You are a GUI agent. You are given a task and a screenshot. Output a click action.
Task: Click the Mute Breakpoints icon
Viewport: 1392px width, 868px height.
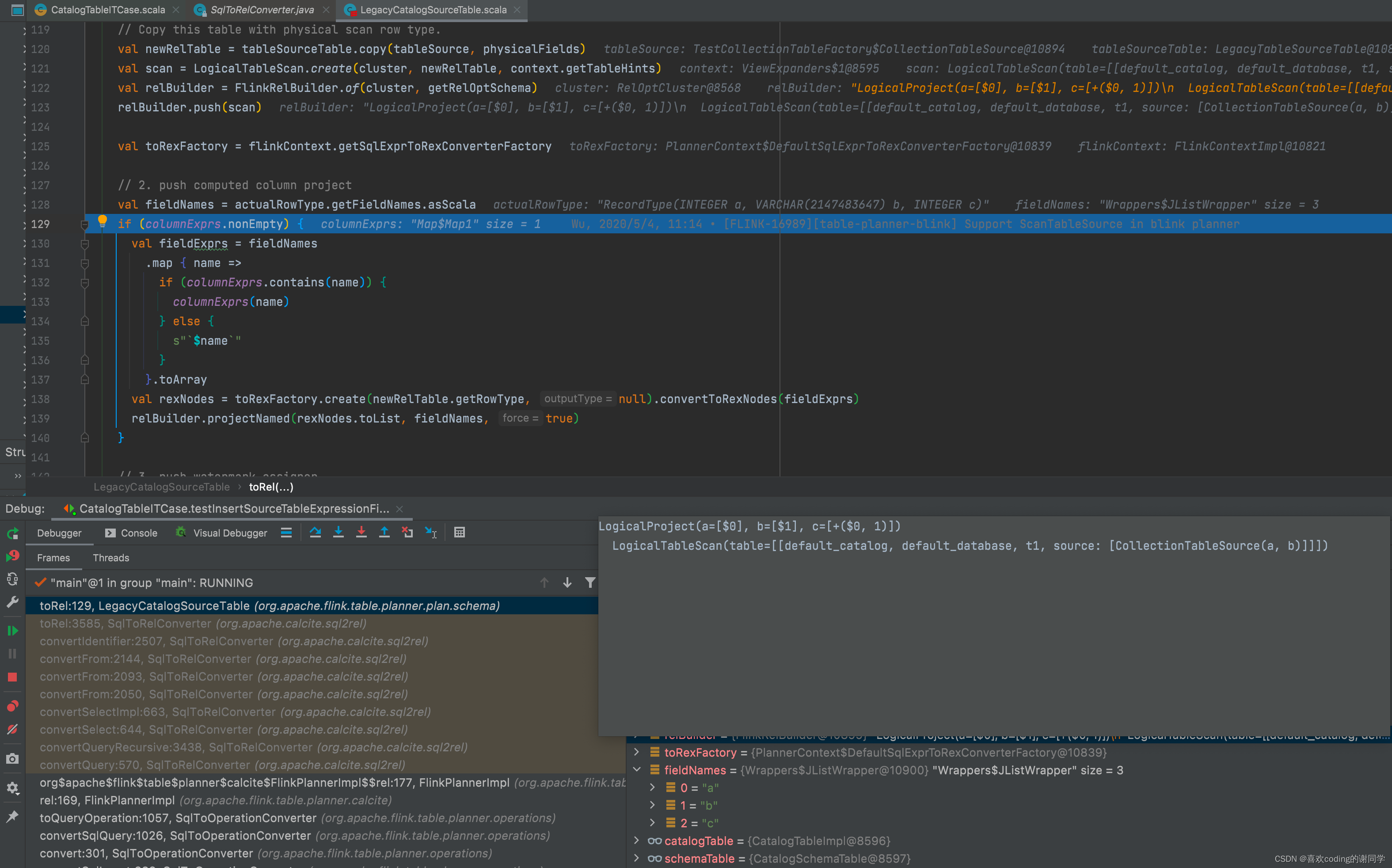[12, 729]
